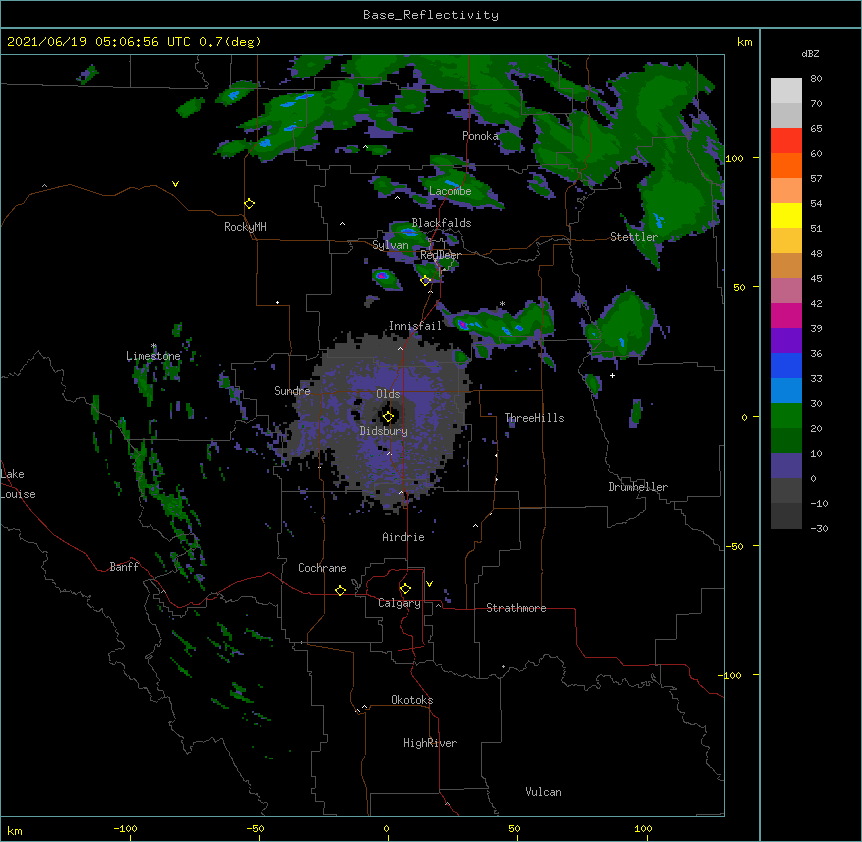Image resolution: width=862 pixels, height=842 pixels.
Task: Select the yellow diamond marker below Cochrane
Action: (x=340, y=590)
